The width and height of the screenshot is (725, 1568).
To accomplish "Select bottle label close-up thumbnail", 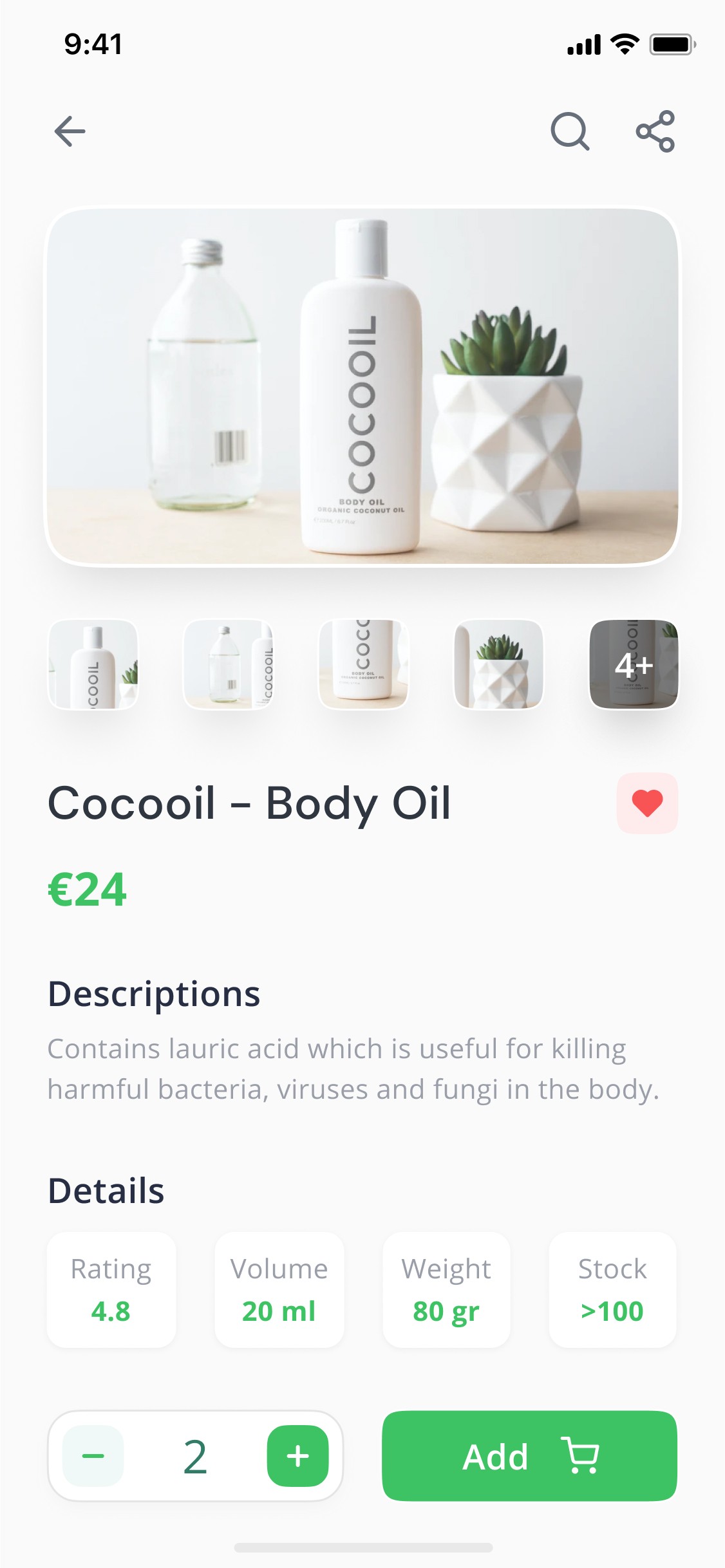I will pos(364,664).
